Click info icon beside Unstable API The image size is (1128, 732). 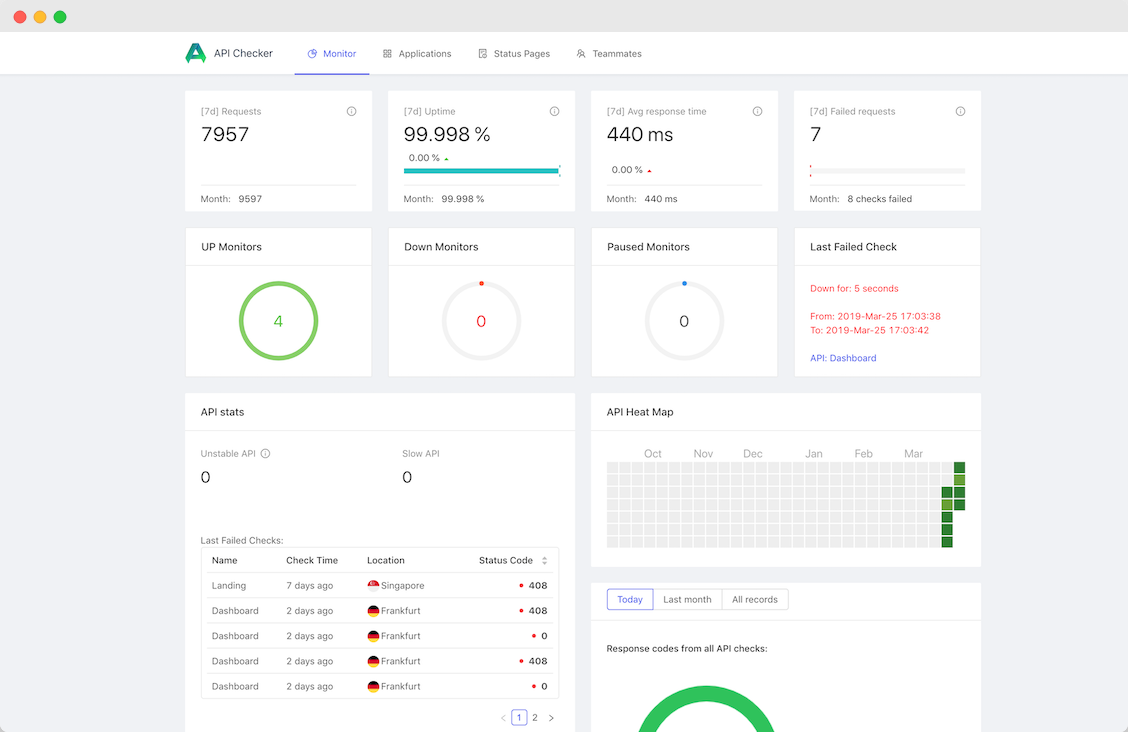265,454
